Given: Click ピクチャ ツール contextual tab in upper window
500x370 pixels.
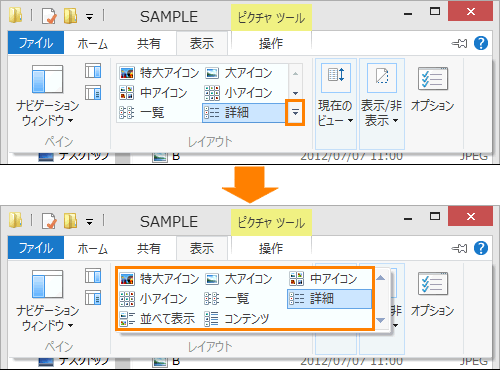Looking at the screenshot, I should click(x=271, y=17).
